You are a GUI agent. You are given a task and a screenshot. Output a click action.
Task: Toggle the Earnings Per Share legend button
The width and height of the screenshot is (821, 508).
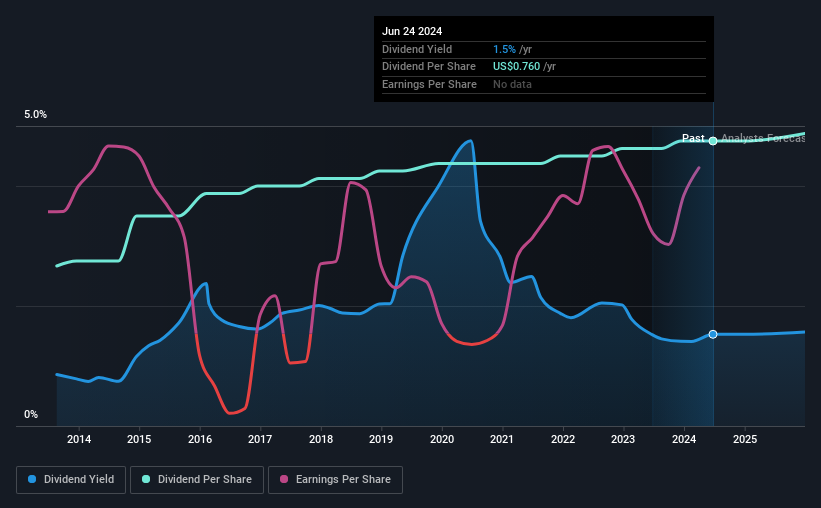[335, 480]
